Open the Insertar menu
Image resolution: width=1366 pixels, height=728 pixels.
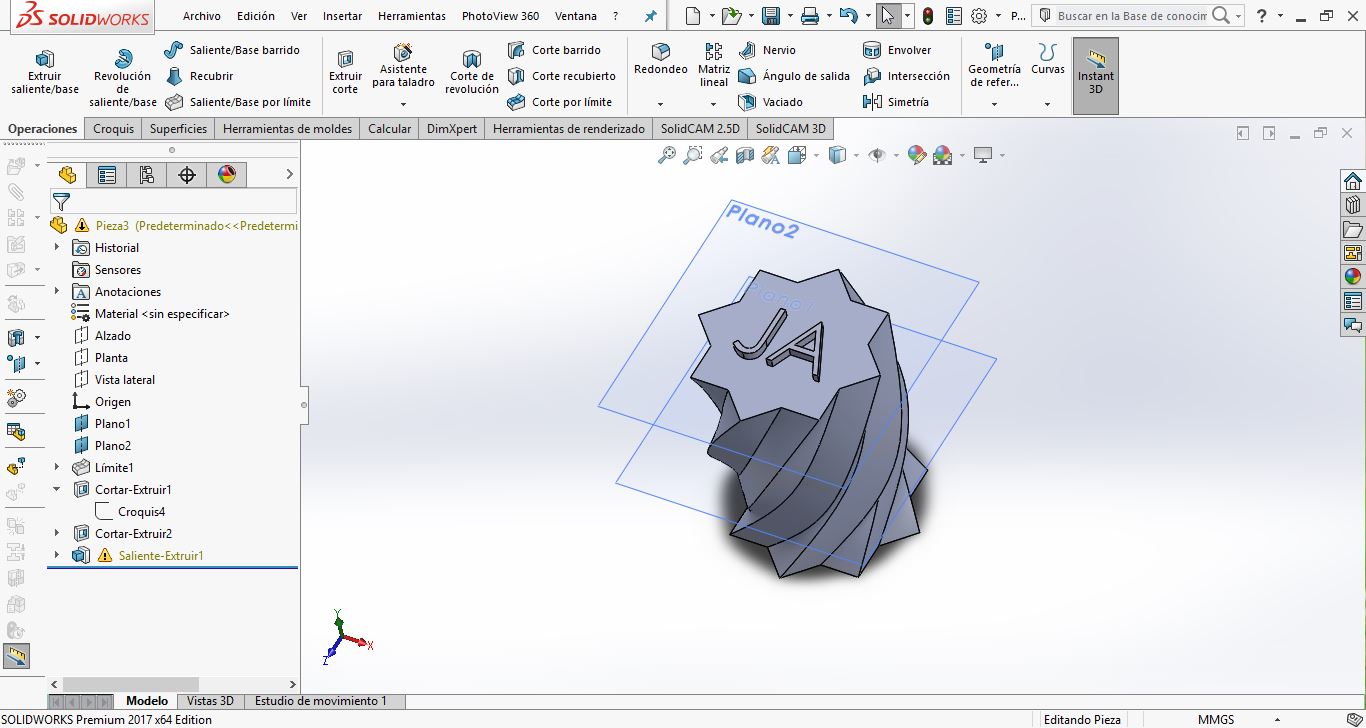(x=343, y=16)
